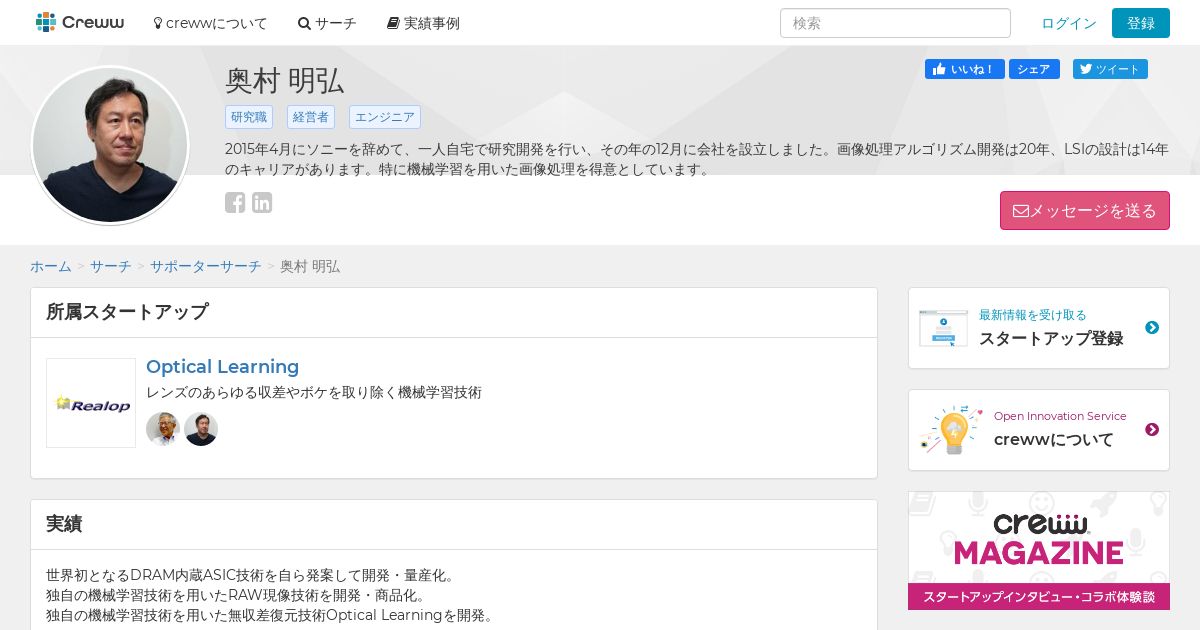The image size is (1200, 630).
Task: Click the Creww logo in the header
Action: pos(80,22)
